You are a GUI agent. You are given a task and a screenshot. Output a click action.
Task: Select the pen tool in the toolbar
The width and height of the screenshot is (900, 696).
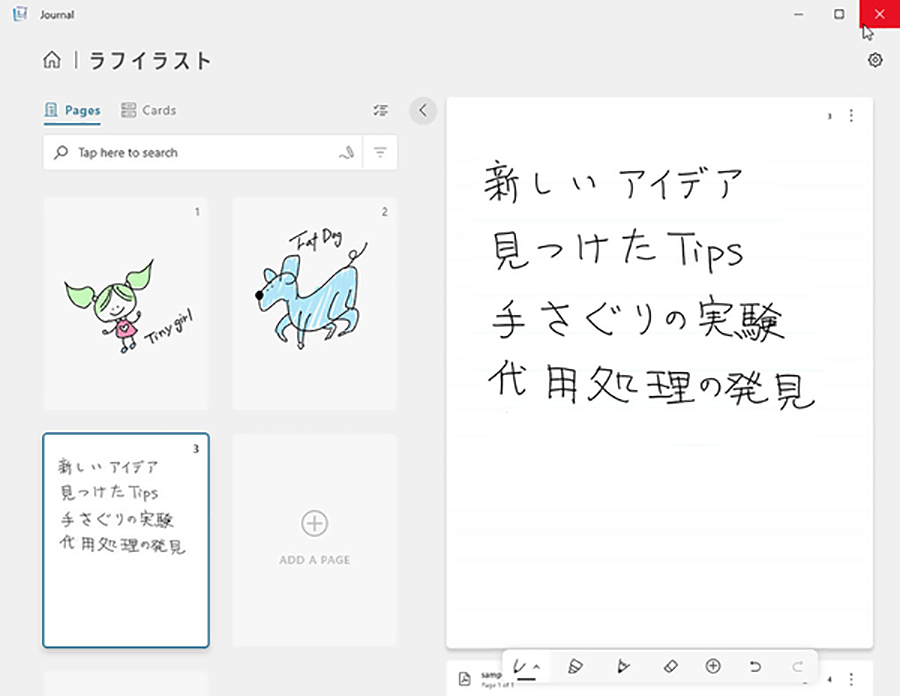tap(520, 667)
